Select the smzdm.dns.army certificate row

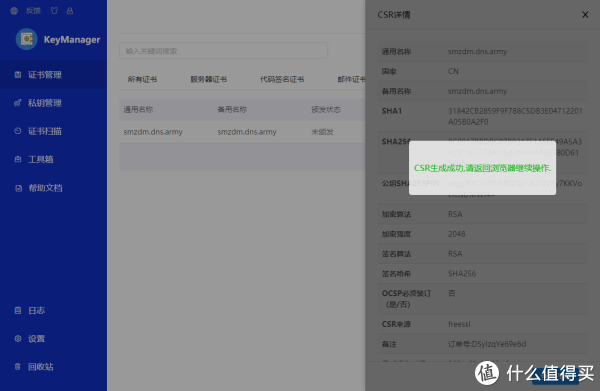click(x=242, y=132)
